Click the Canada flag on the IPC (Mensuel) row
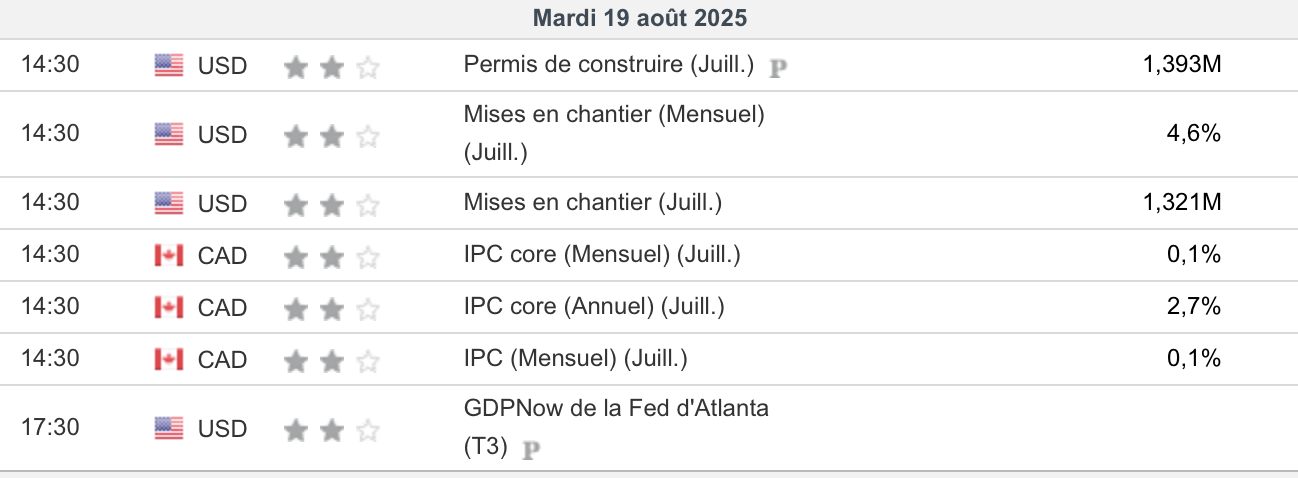The image size is (1298, 478). click(x=169, y=360)
